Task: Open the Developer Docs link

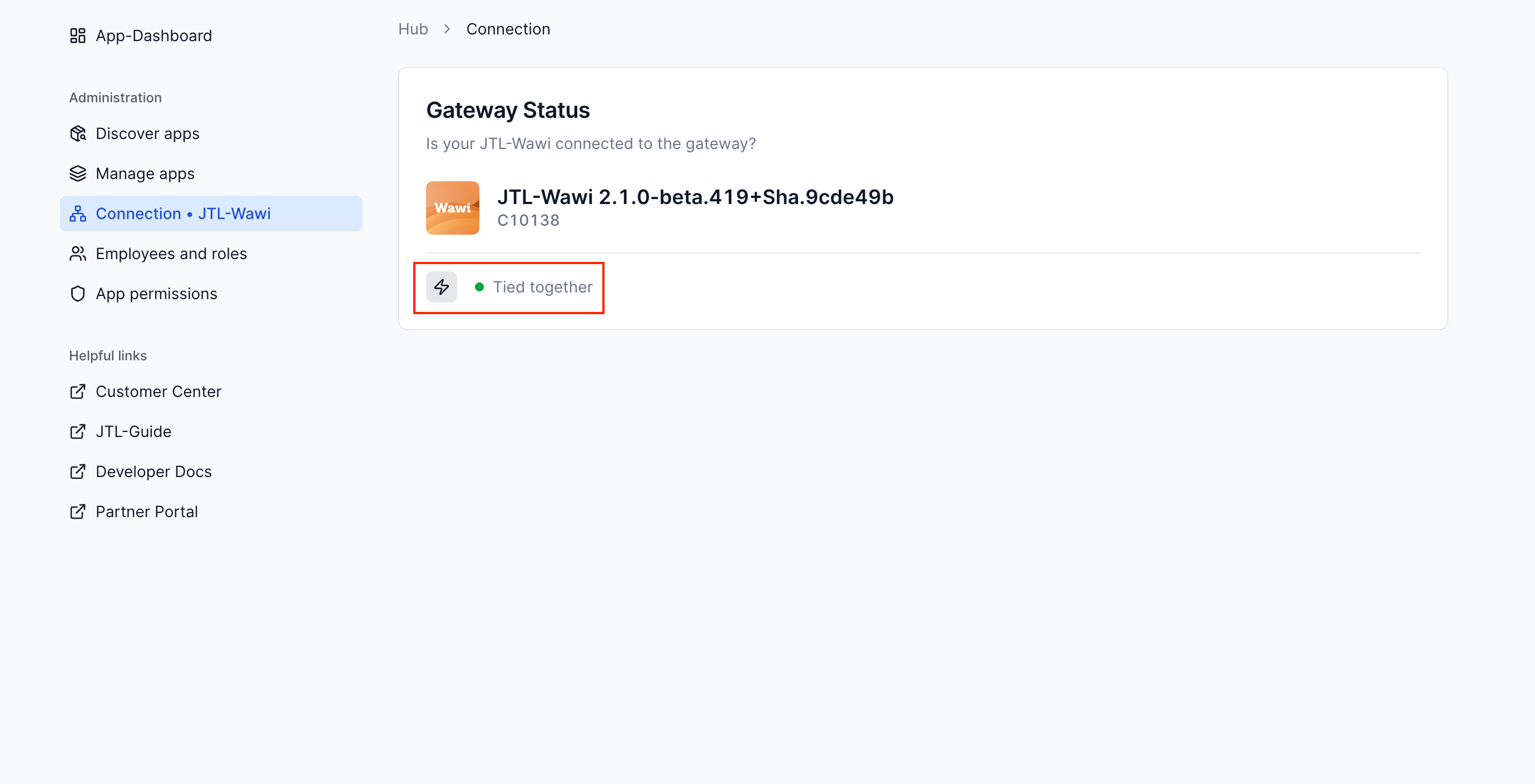Action: point(153,472)
